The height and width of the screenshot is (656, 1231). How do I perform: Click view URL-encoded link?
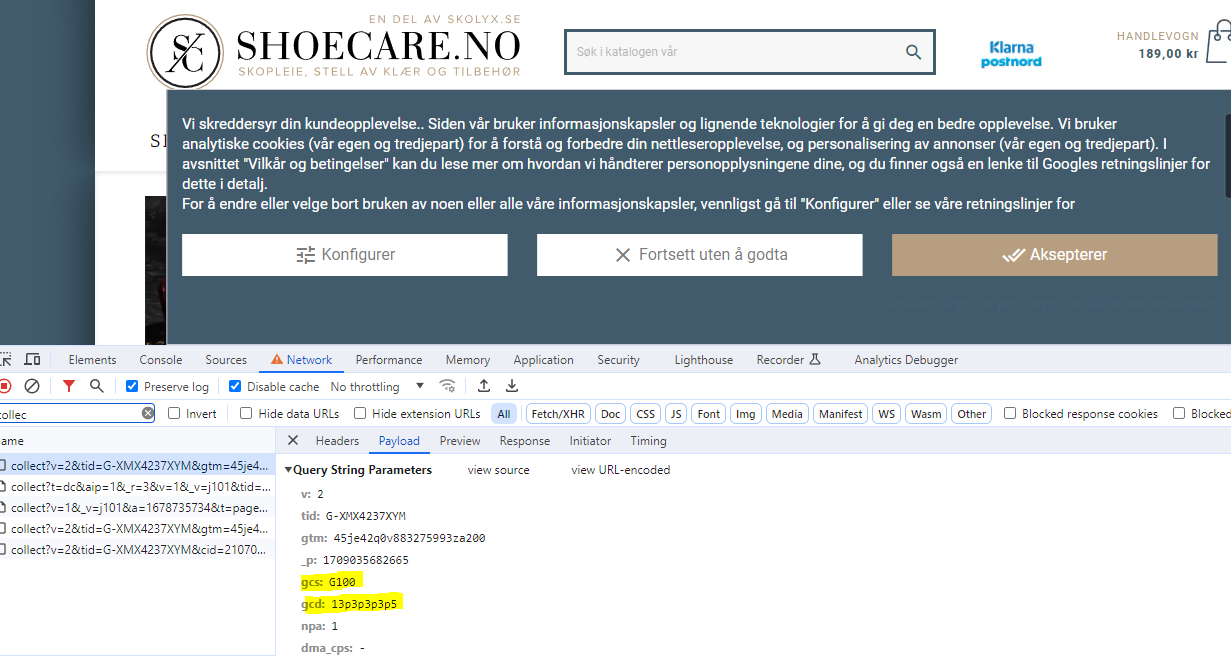coord(620,470)
